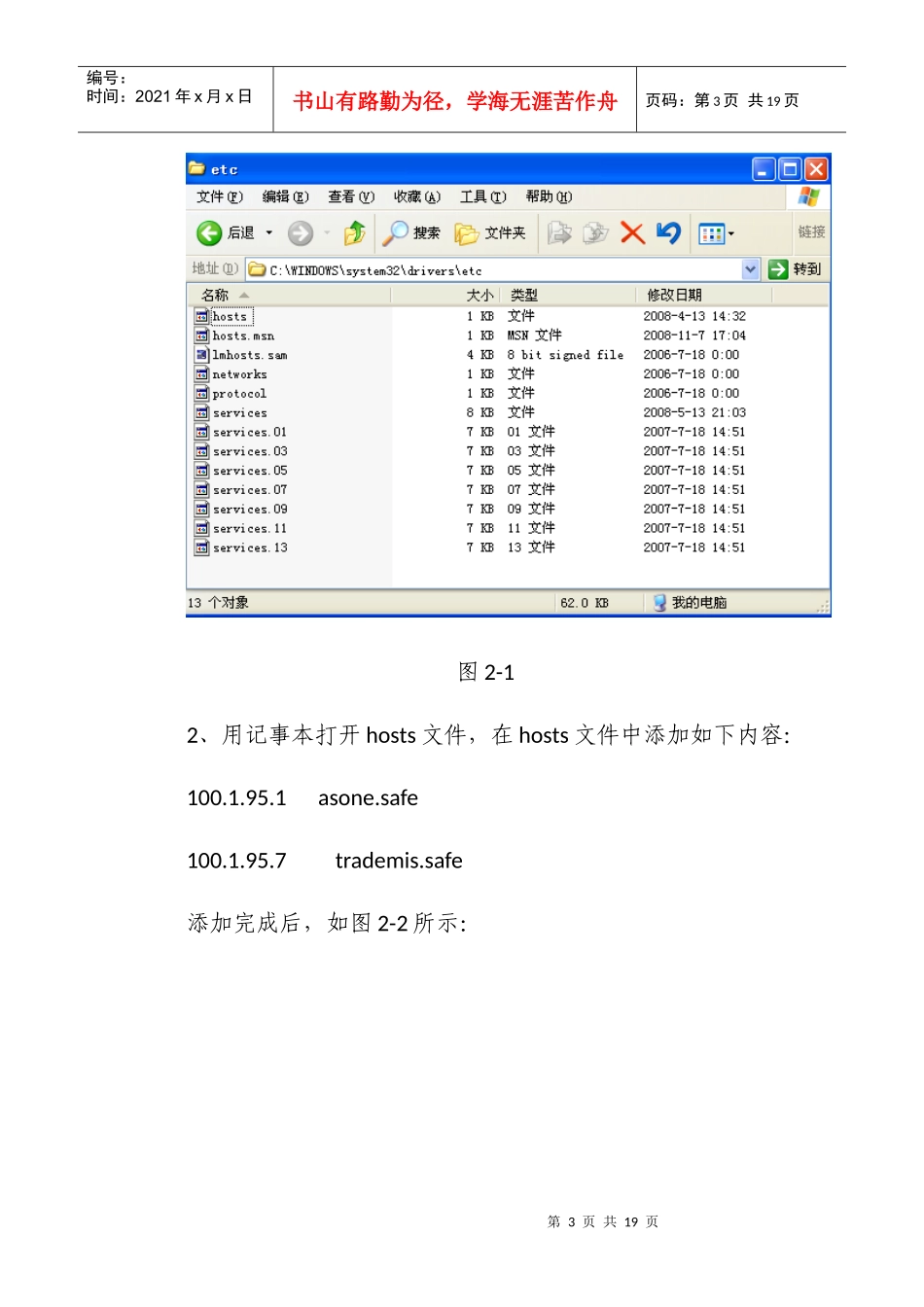Click the hosts file name
Image resolution: width=924 pixels, height=1307 pixels.
pyautogui.click(x=231, y=316)
